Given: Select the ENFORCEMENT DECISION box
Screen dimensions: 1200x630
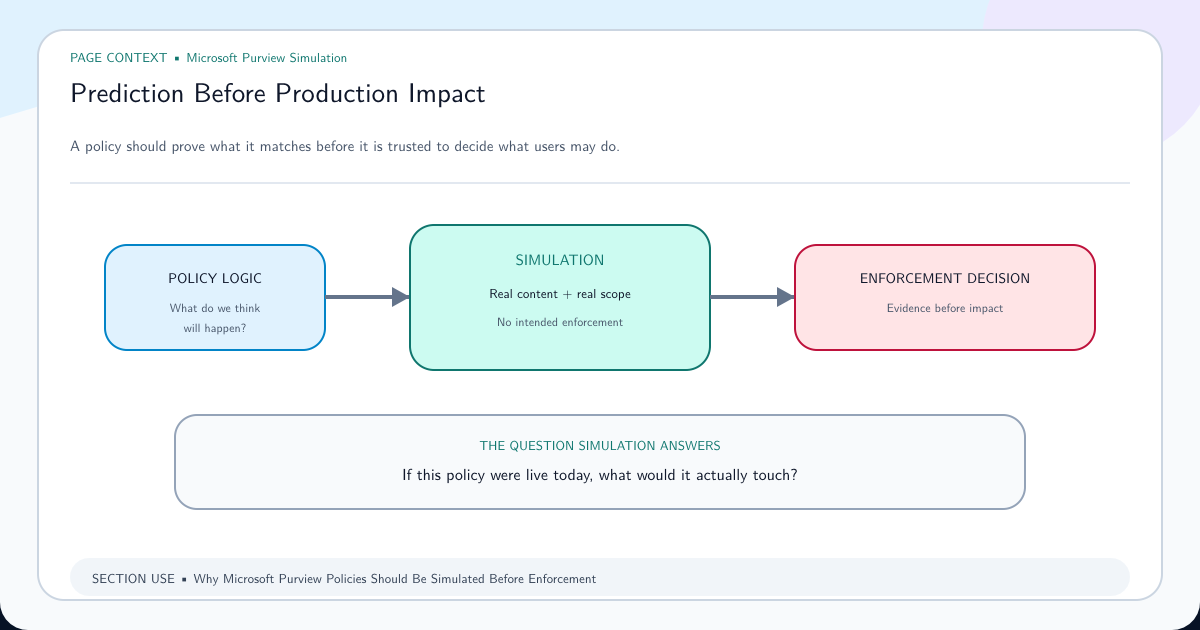Looking at the screenshot, I should [945, 297].
